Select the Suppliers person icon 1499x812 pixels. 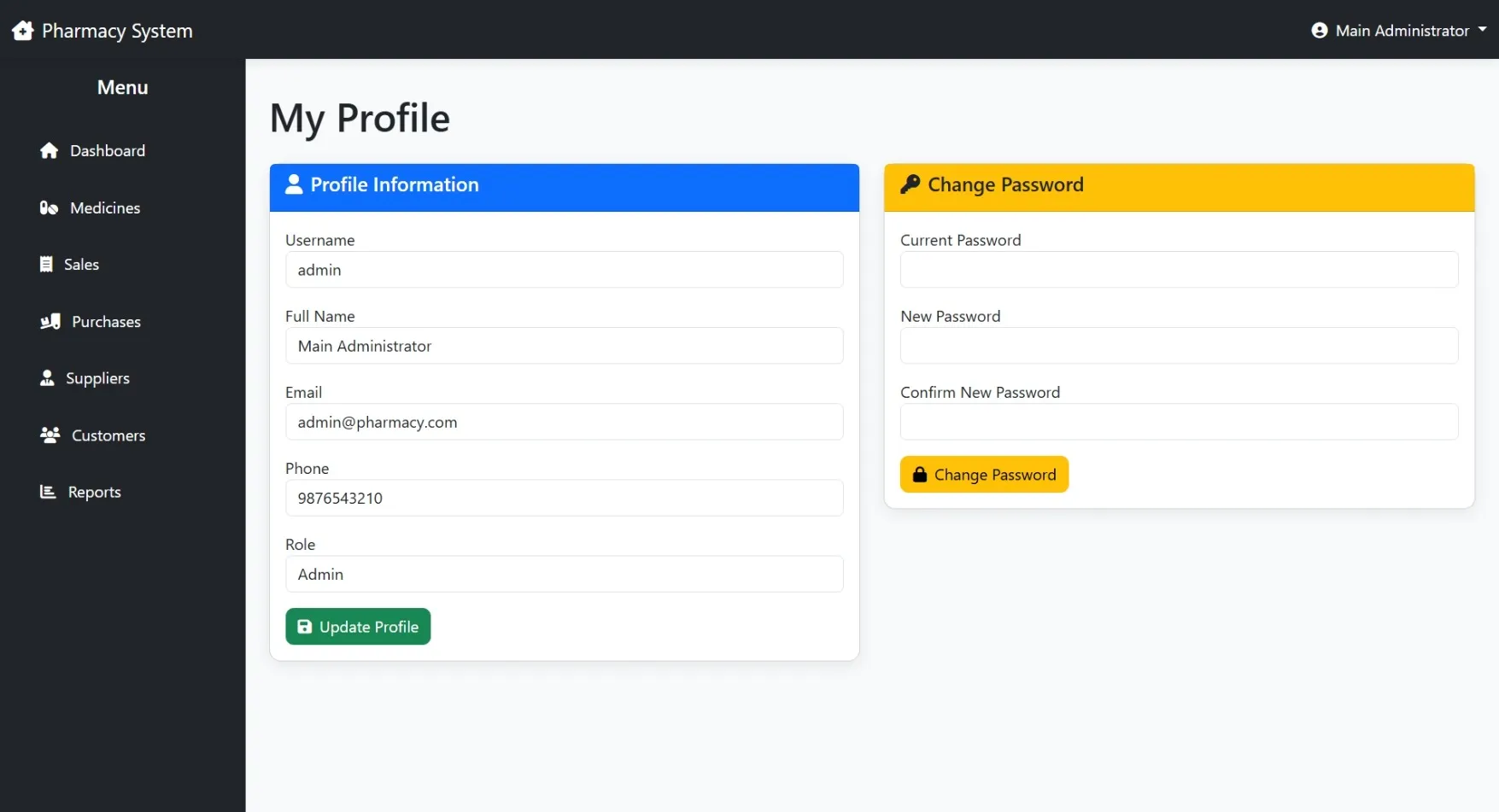coord(50,378)
